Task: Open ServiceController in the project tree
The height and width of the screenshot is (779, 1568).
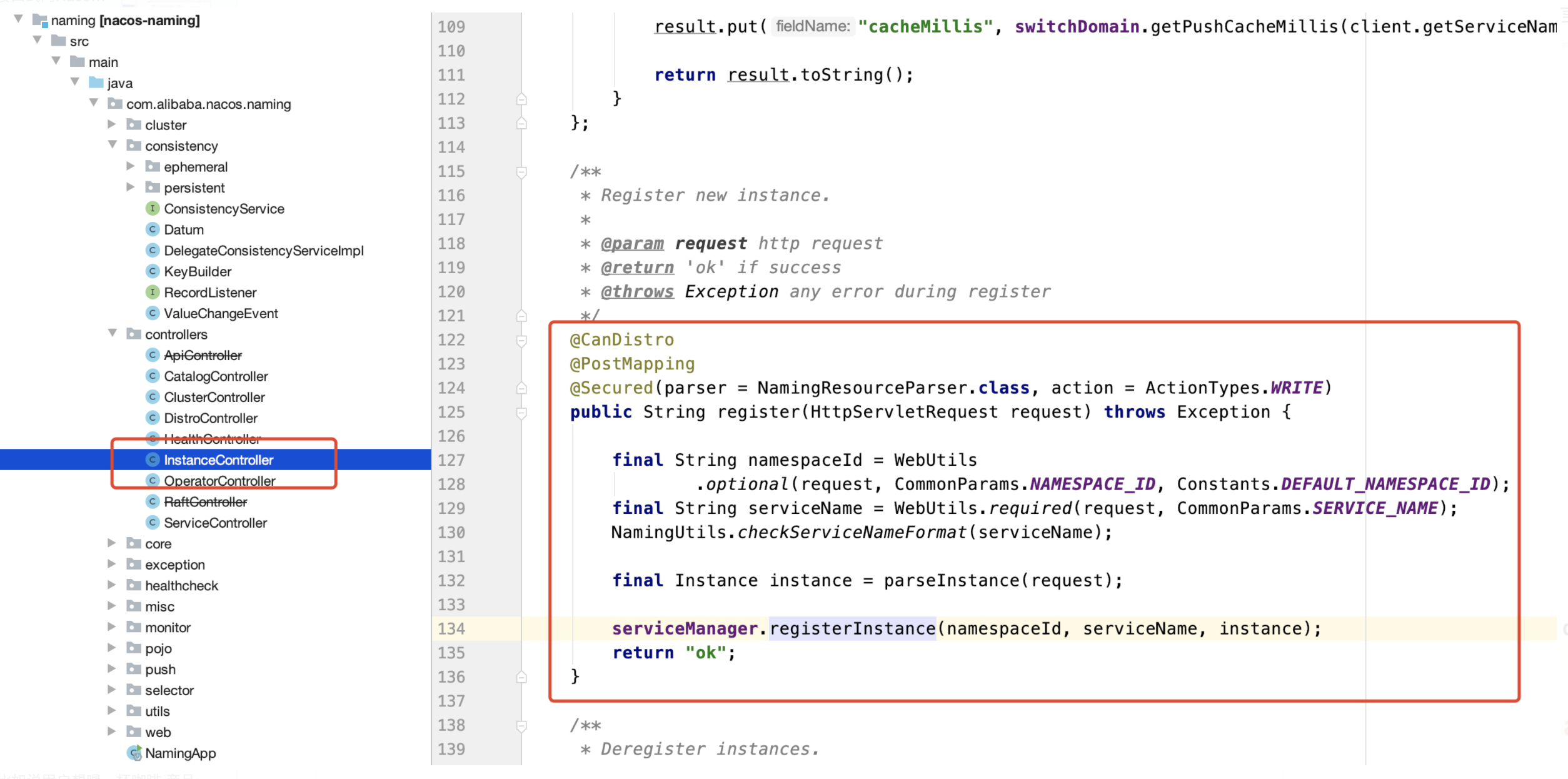Action: pyautogui.click(x=215, y=523)
